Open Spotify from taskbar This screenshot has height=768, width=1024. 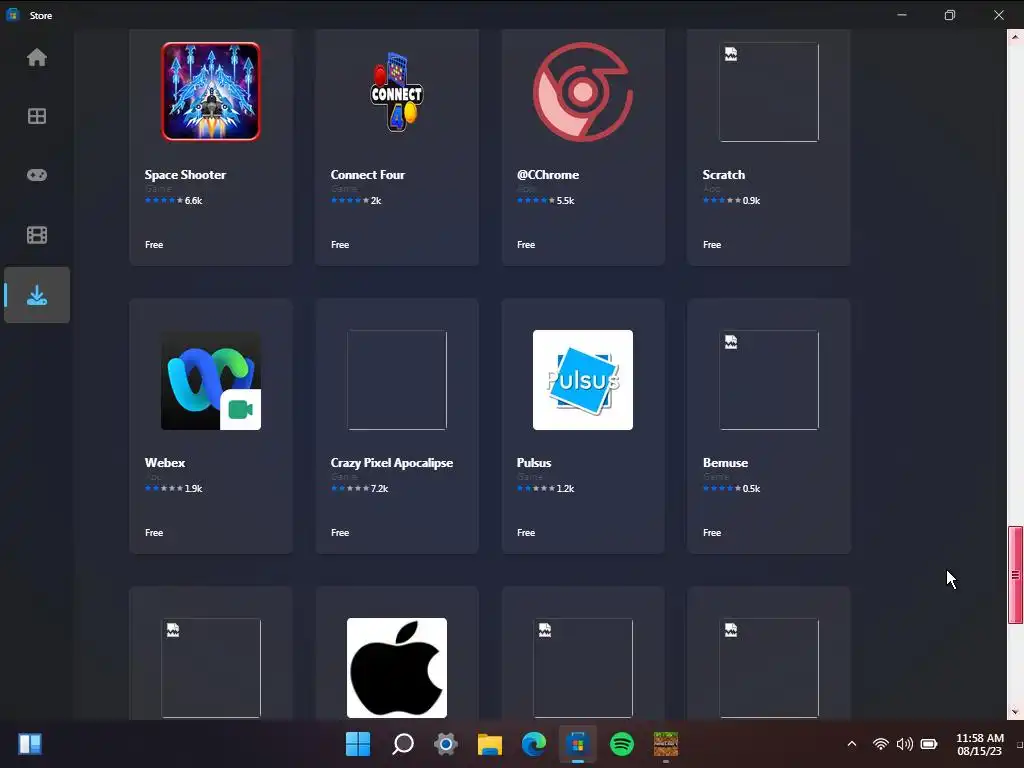(x=622, y=744)
